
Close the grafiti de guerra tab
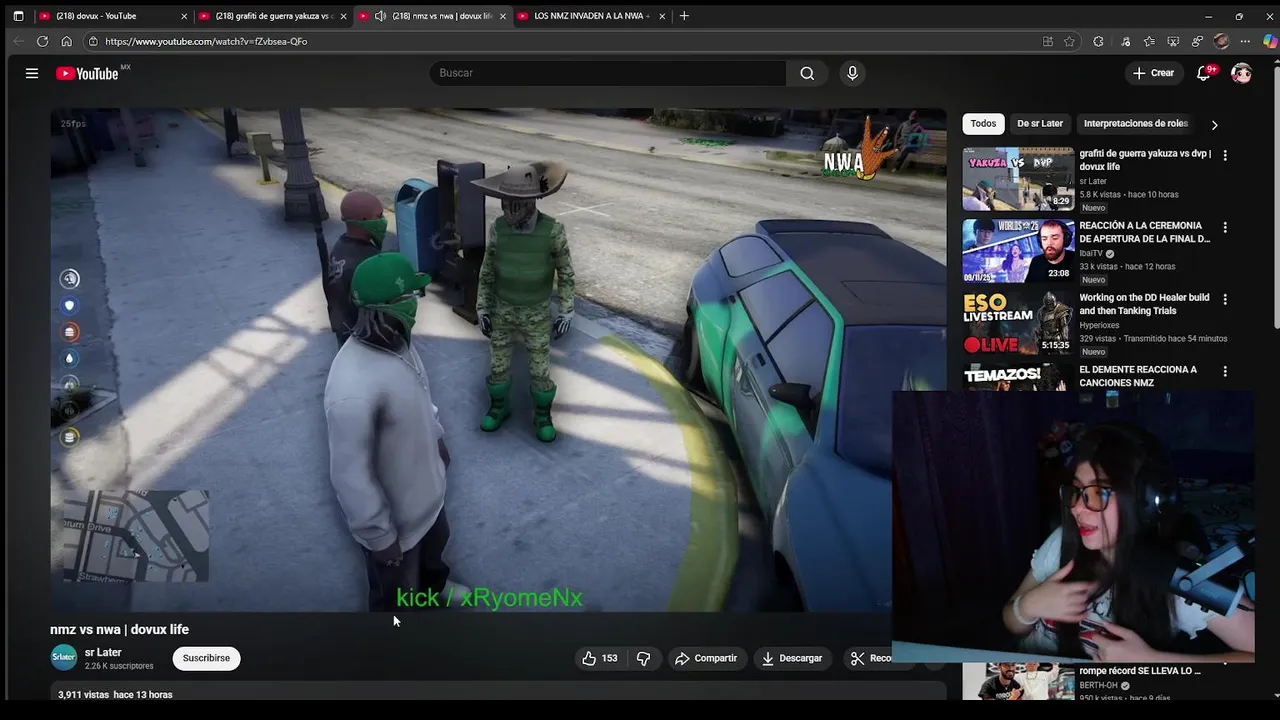(343, 16)
